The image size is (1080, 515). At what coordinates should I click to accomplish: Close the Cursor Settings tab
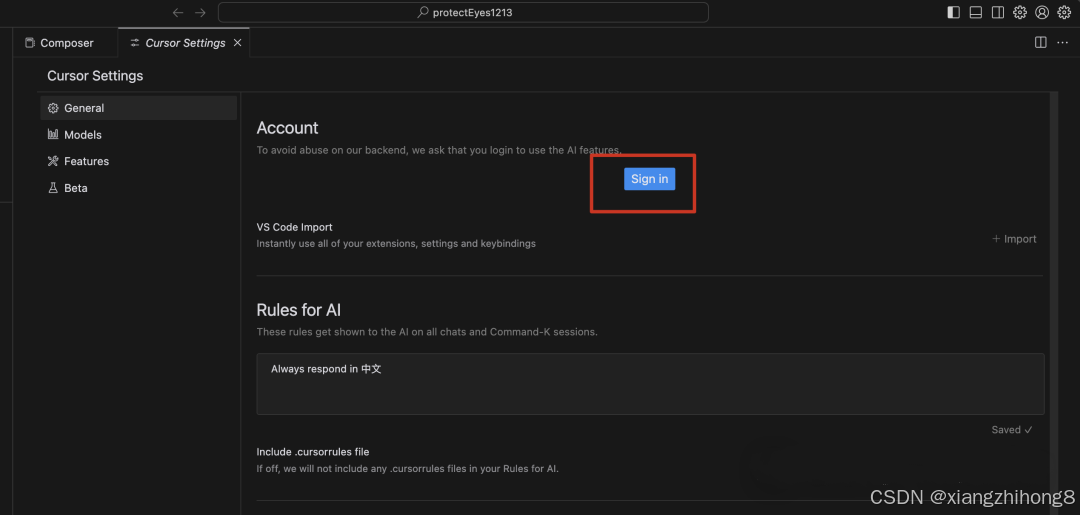click(238, 43)
